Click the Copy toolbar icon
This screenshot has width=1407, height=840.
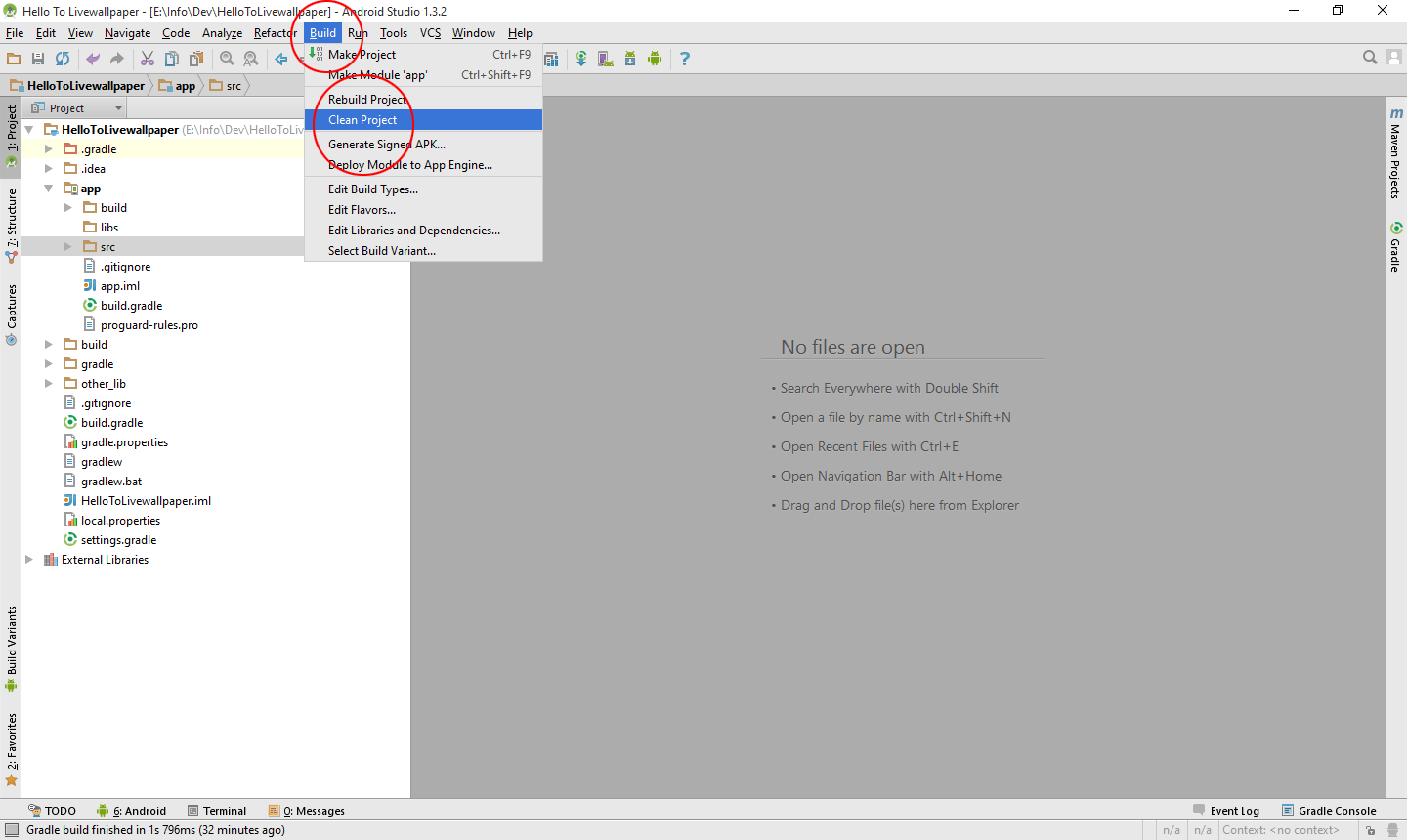[172, 59]
